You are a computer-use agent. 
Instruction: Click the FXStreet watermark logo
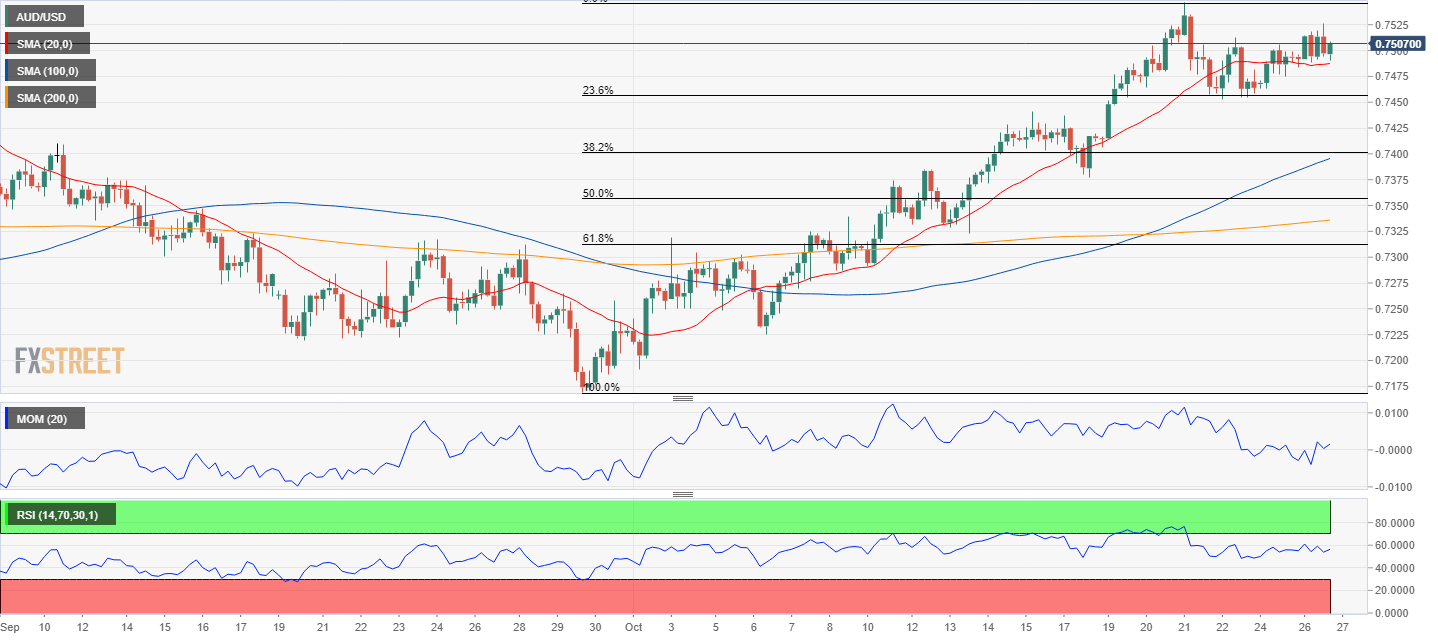70,360
